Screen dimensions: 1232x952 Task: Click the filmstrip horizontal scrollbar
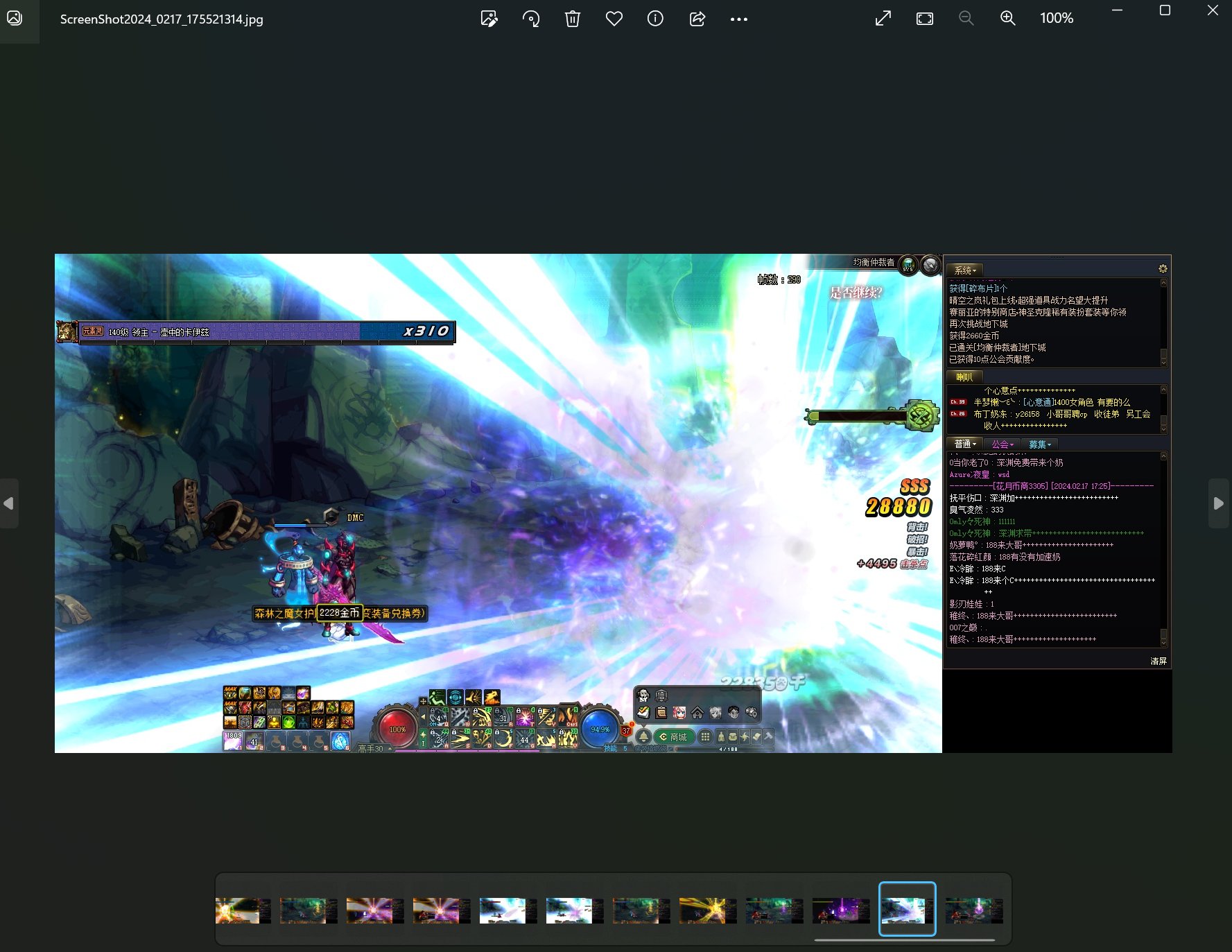coord(905,940)
